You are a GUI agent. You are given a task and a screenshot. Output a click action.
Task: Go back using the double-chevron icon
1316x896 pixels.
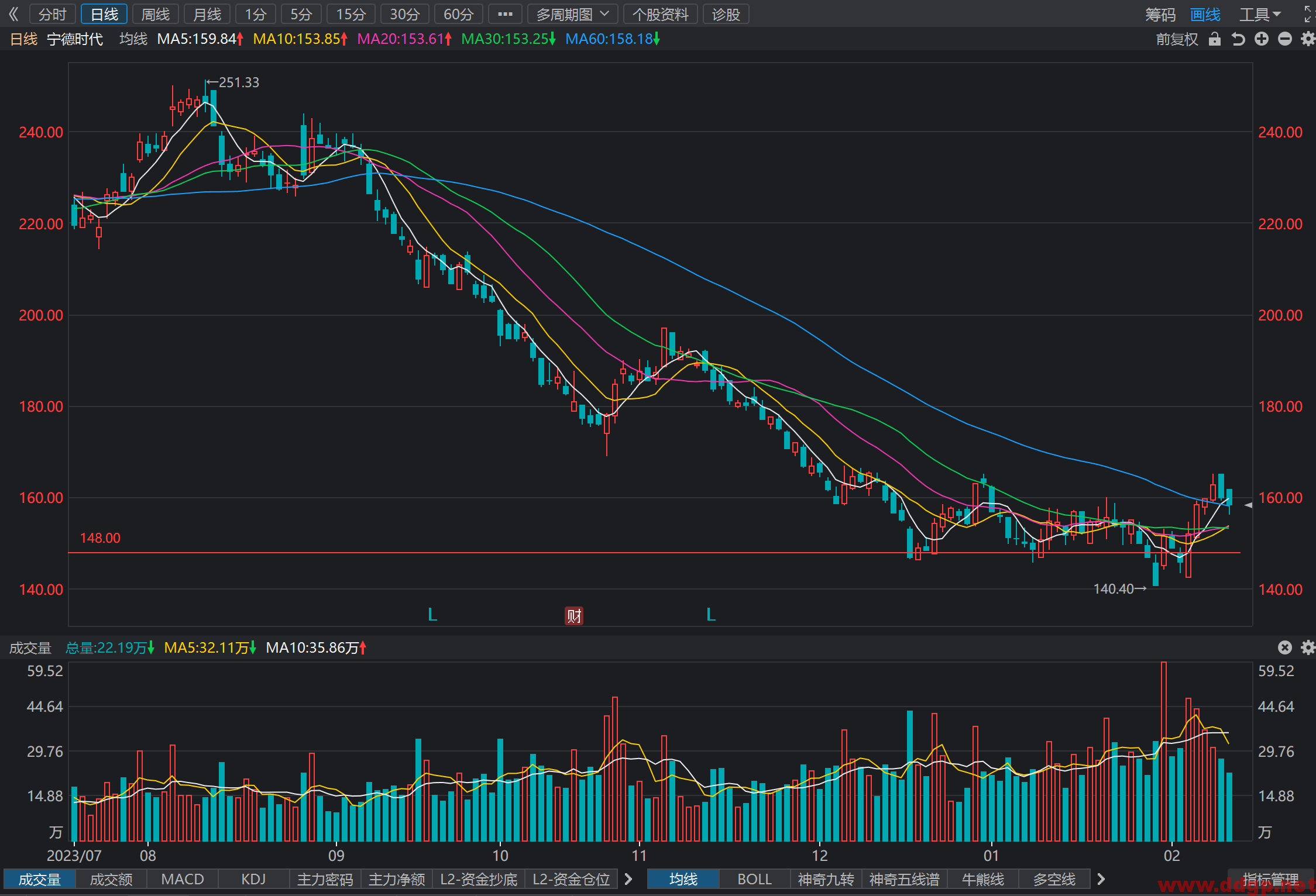tap(13, 14)
